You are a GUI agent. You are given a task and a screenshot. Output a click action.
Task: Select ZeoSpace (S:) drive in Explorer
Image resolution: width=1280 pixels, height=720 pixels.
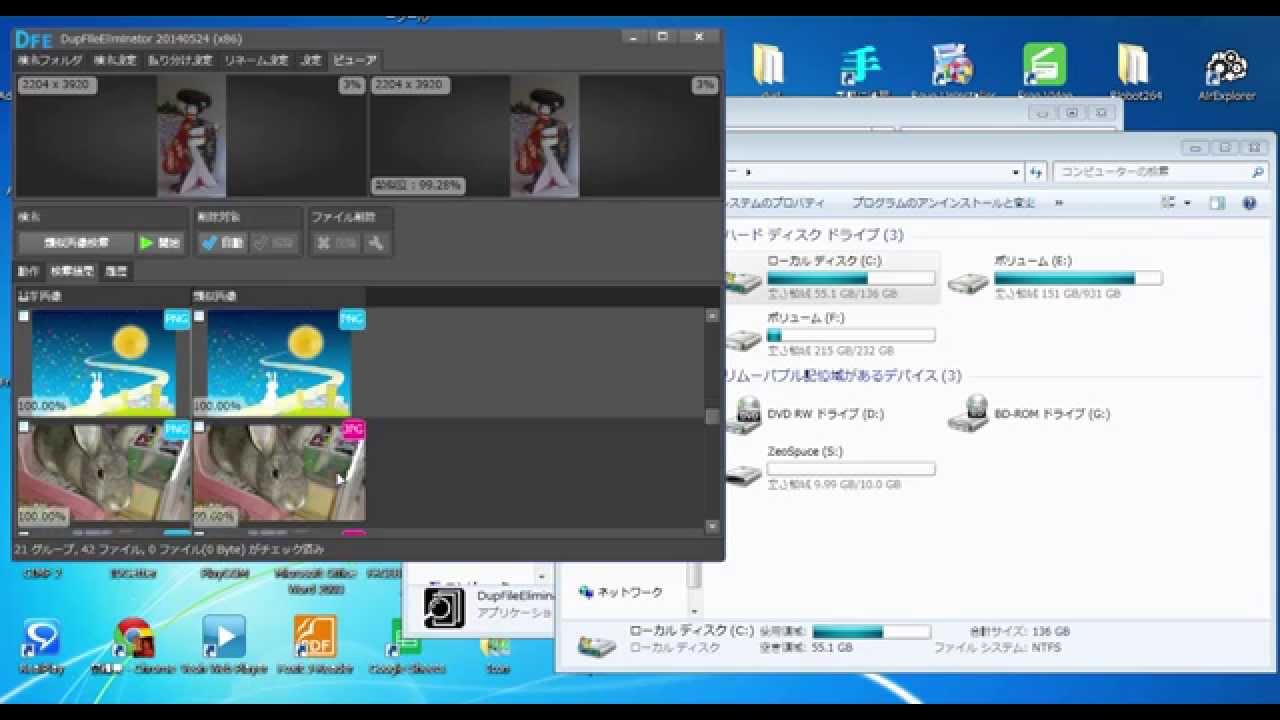point(832,468)
